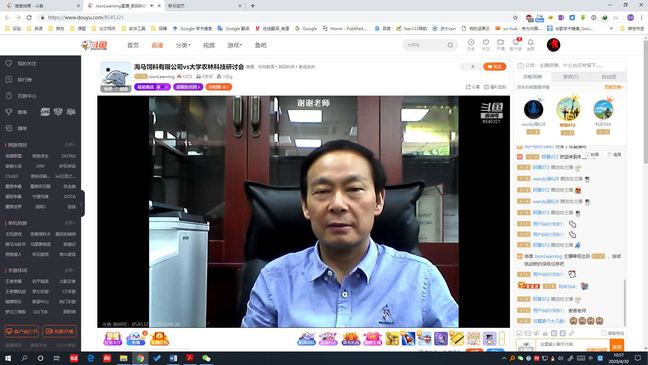This screenshot has height=365, width=648.
Task: Click the Douyu logo
Action: (95, 45)
